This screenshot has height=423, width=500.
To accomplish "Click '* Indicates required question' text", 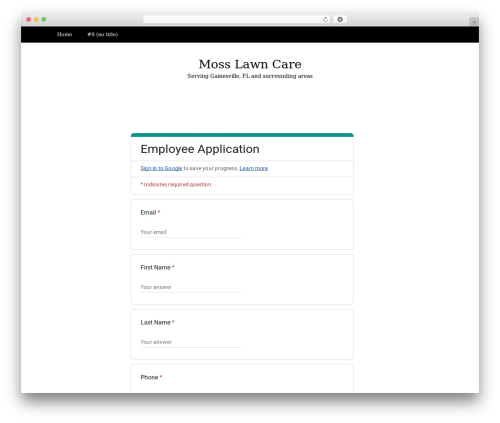I will (176, 184).
